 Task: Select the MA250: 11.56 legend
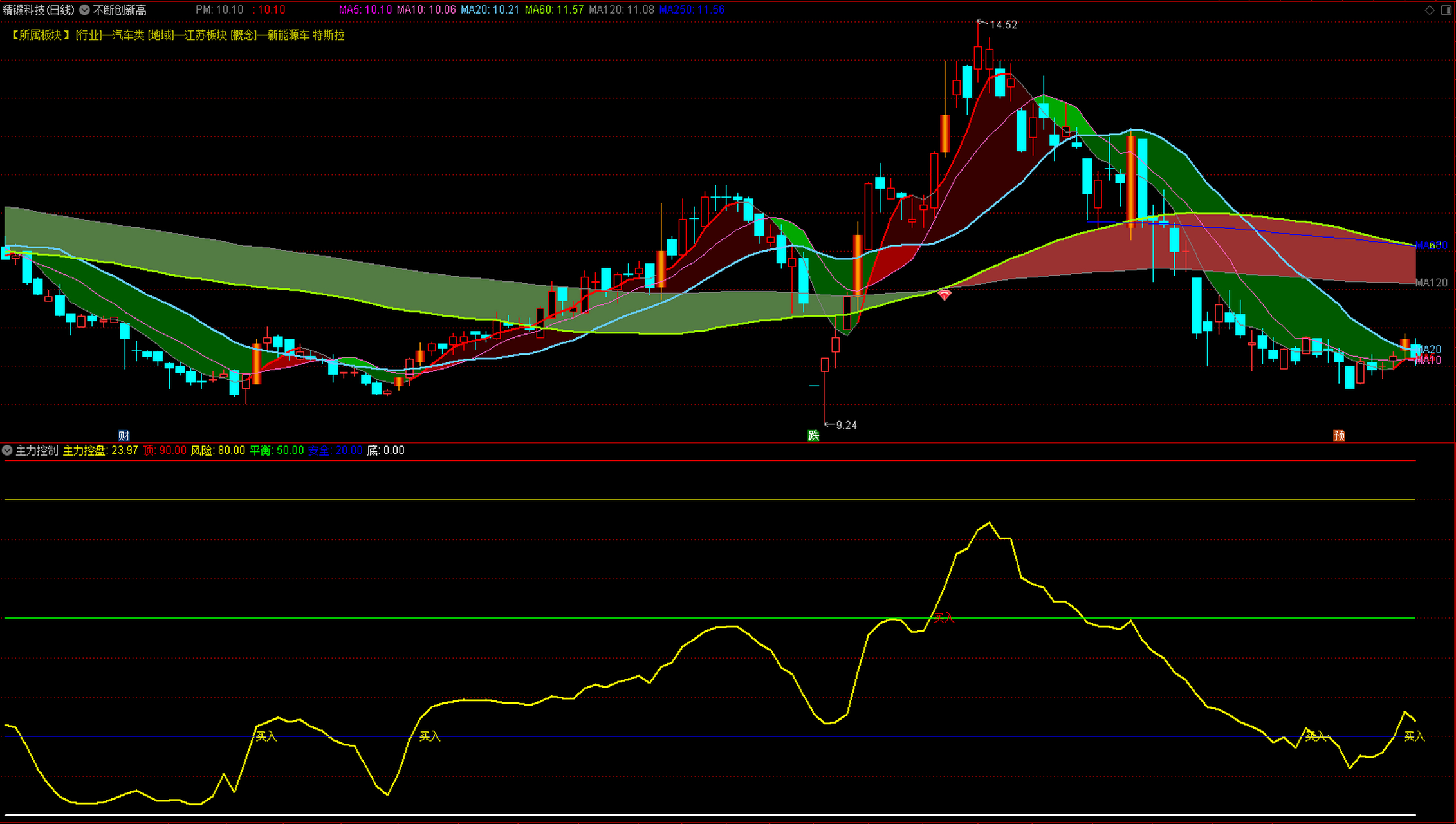692,10
